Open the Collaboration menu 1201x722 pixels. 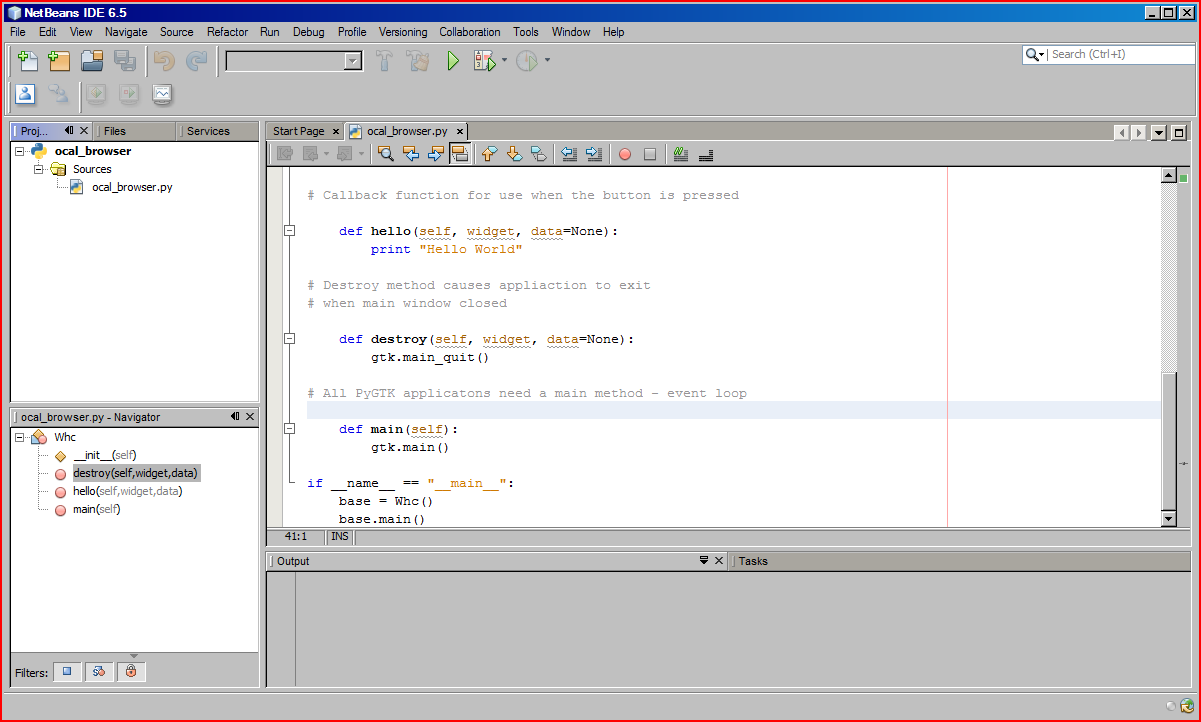[470, 32]
